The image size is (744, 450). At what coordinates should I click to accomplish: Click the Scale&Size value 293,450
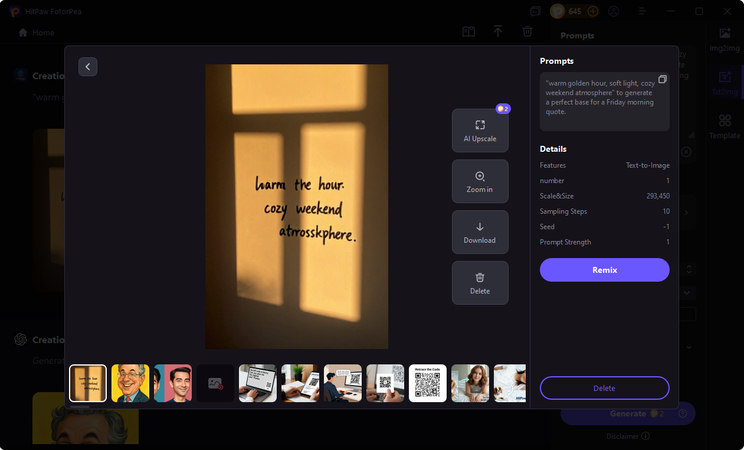coord(658,196)
